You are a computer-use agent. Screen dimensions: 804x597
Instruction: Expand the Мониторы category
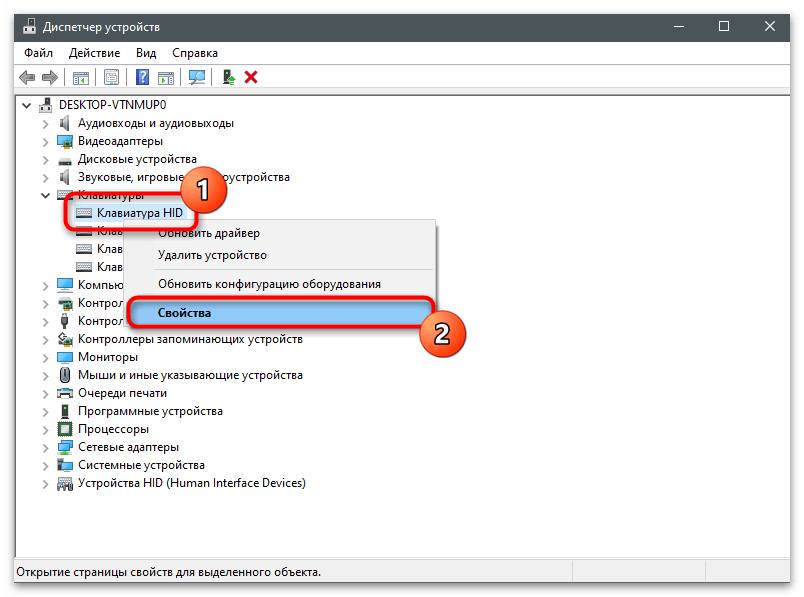(46, 357)
